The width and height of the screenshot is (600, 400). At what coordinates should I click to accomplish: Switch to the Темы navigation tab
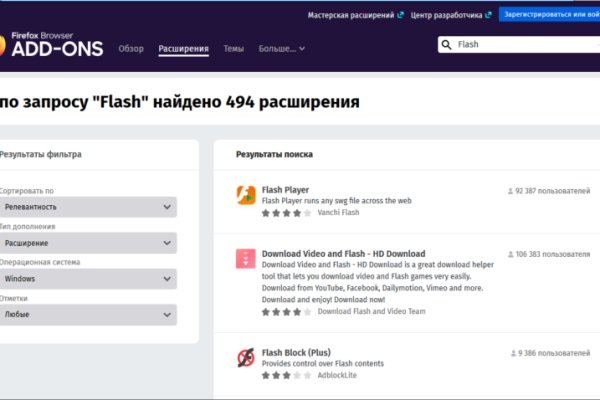click(233, 48)
